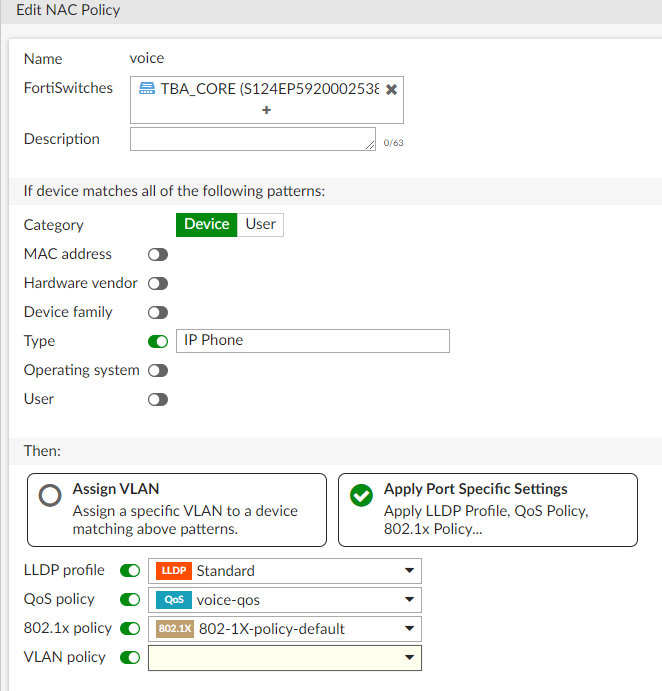
Task: Select the Assign VLAN radio circle
Action: point(50,496)
